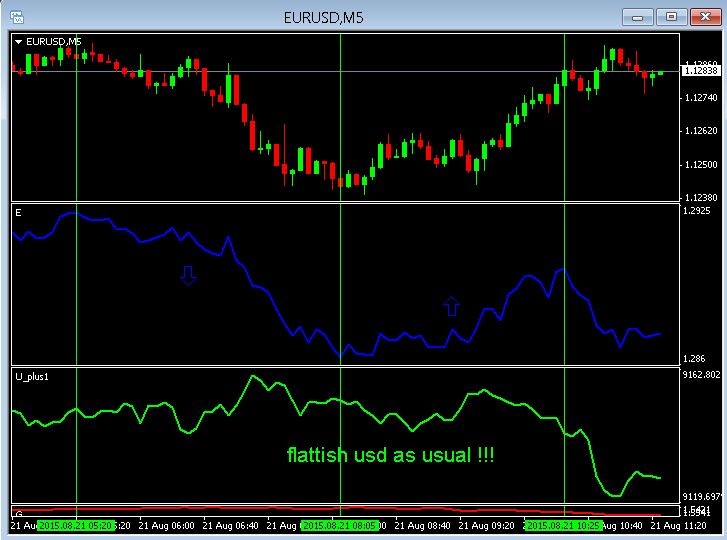
Task: Click the 1.12620 price scale value
Action: 701,131
